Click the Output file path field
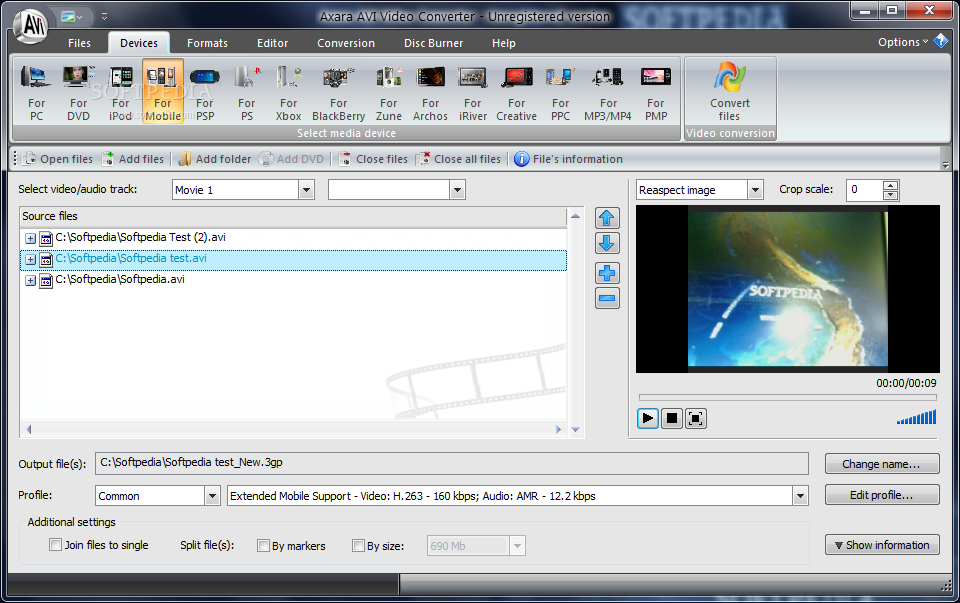This screenshot has width=960, height=603. coord(451,463)
